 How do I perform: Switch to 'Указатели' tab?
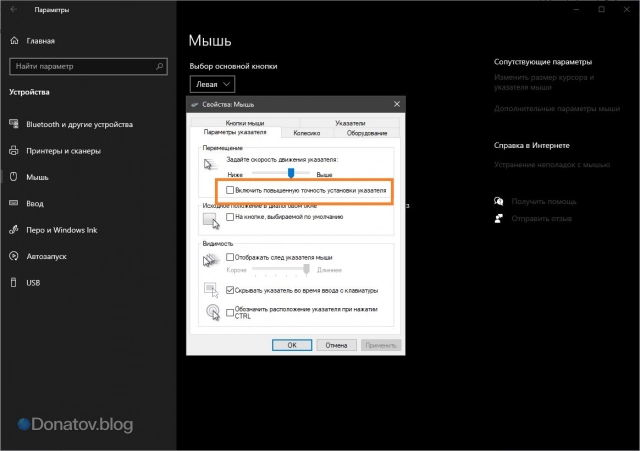coord(350,122)
